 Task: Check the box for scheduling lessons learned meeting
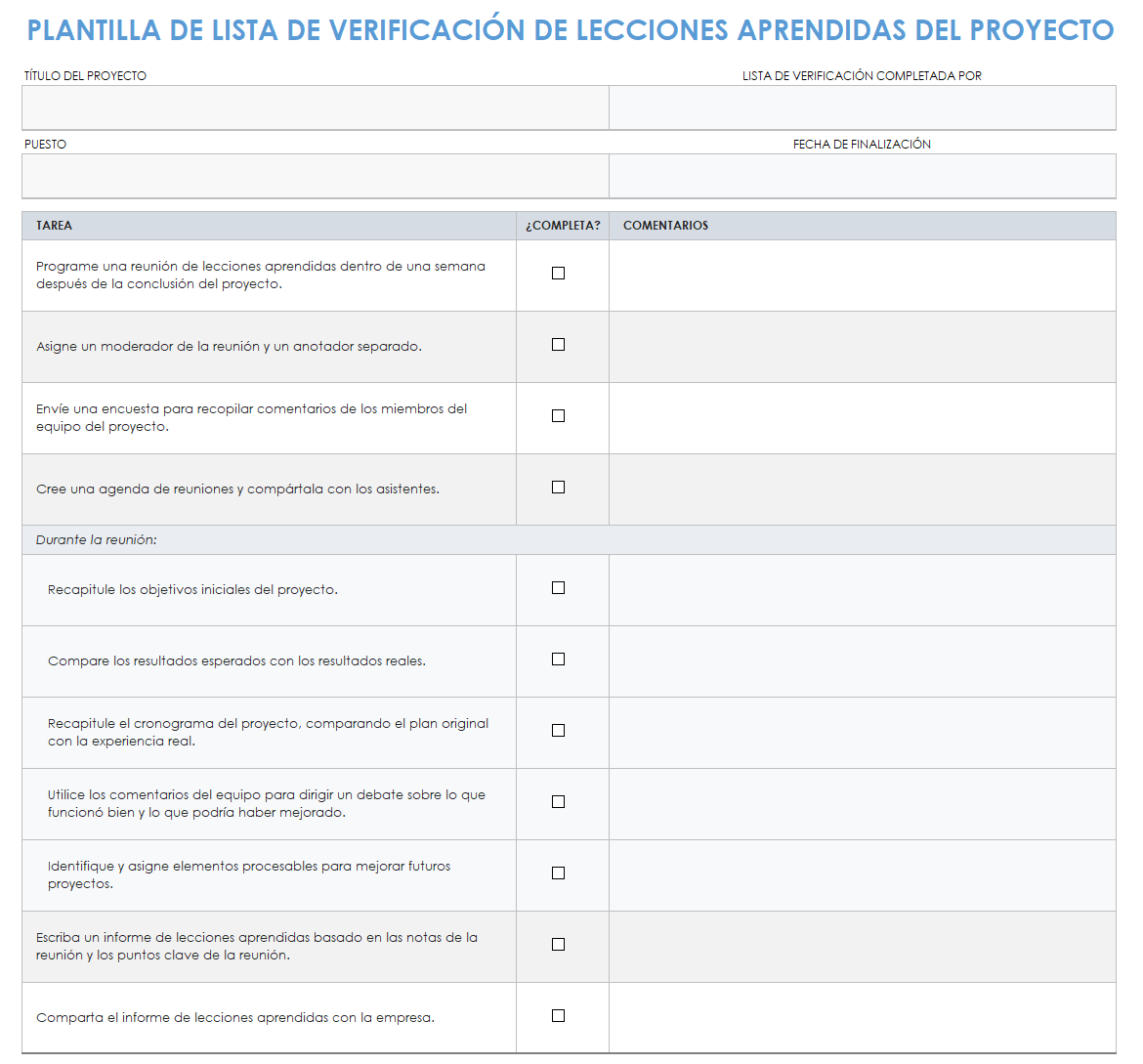point(558,274)
